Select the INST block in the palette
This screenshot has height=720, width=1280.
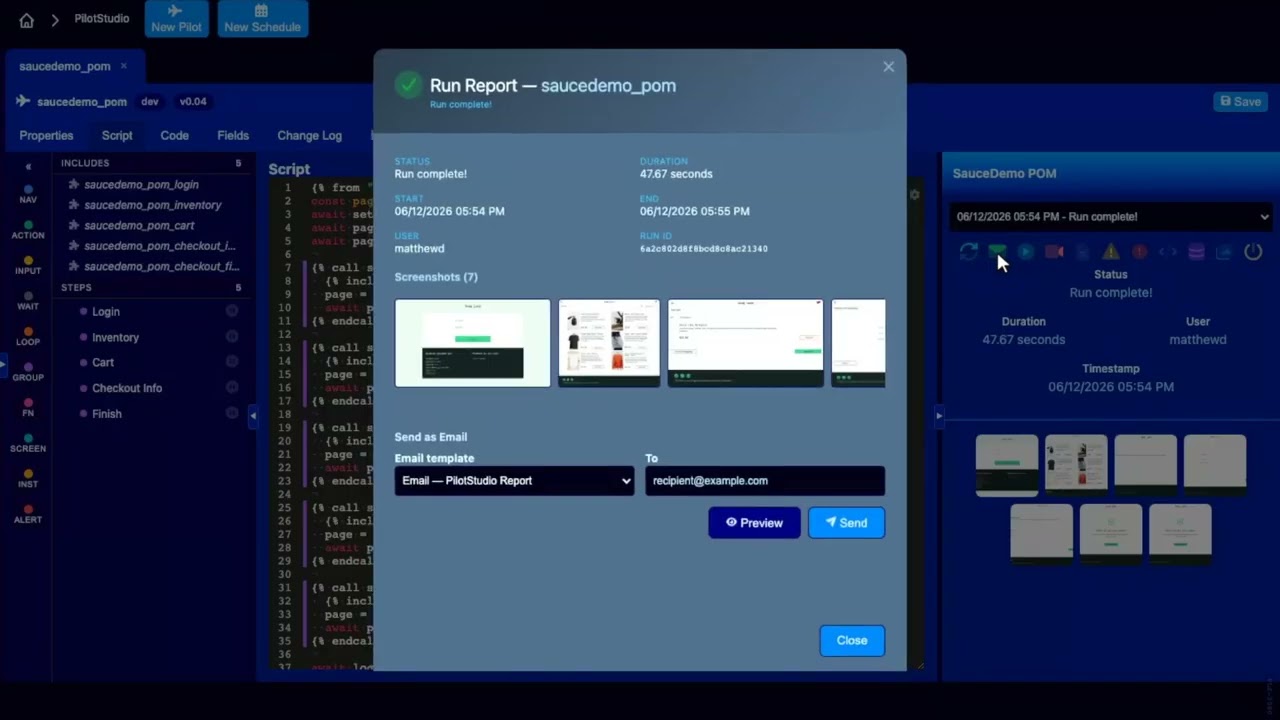[28, 478]
